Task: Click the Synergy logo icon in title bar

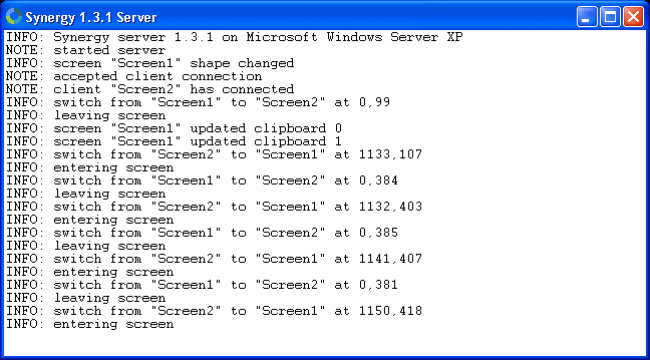Action: pos(14,17)
